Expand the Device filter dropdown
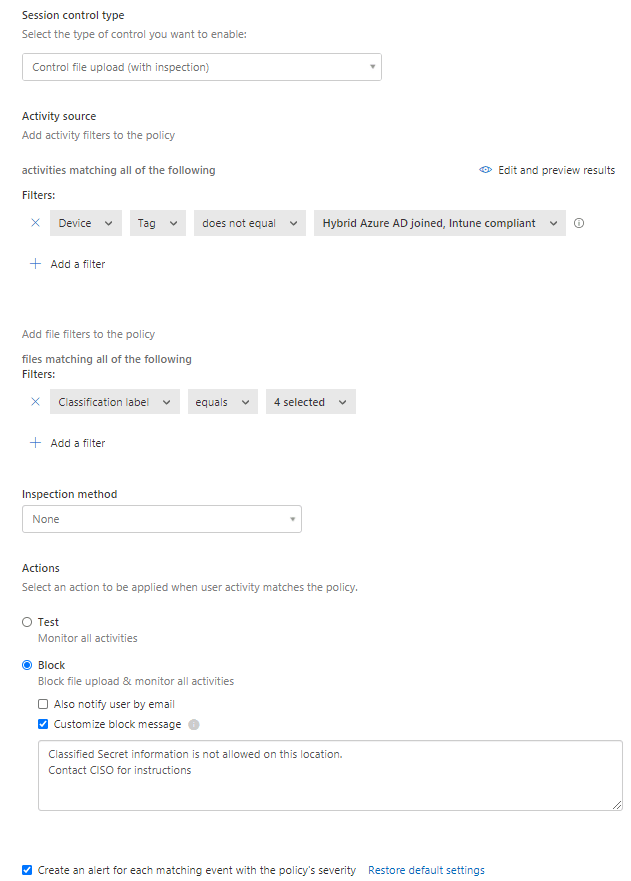 pos(86,223)
